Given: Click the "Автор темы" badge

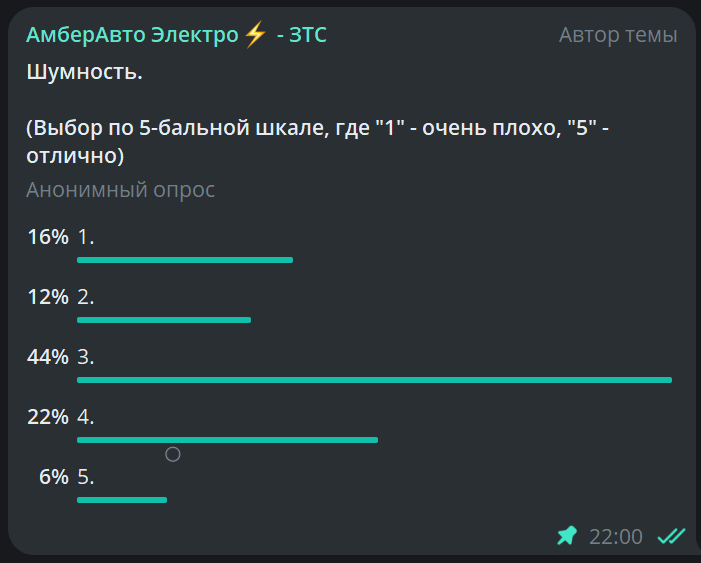Looking at the screenshot, I should pos(618,35).
